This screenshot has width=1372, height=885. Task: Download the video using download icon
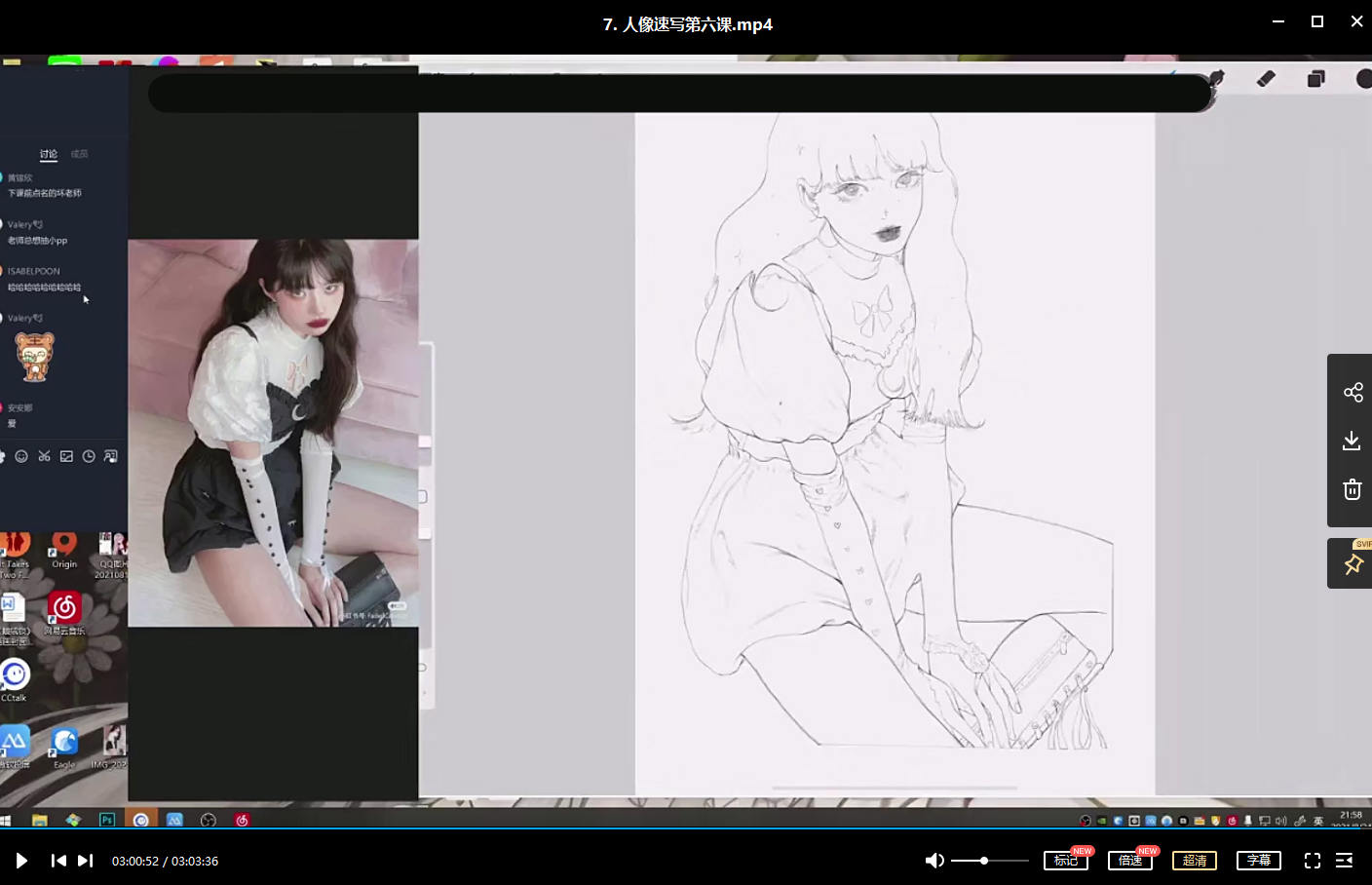(x=1352, y=441)
